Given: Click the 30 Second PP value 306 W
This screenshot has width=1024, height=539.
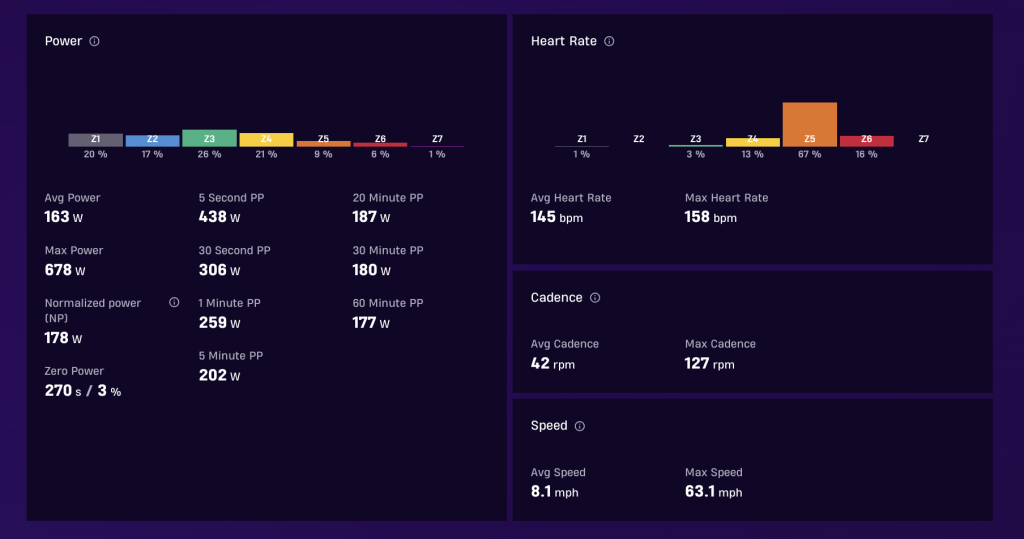Looking at the screenshot, I should coord(219,270).
